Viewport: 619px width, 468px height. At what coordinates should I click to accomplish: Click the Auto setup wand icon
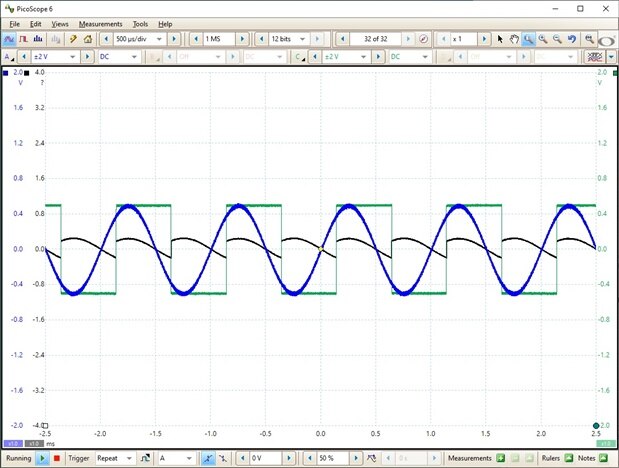click(73, 39)
